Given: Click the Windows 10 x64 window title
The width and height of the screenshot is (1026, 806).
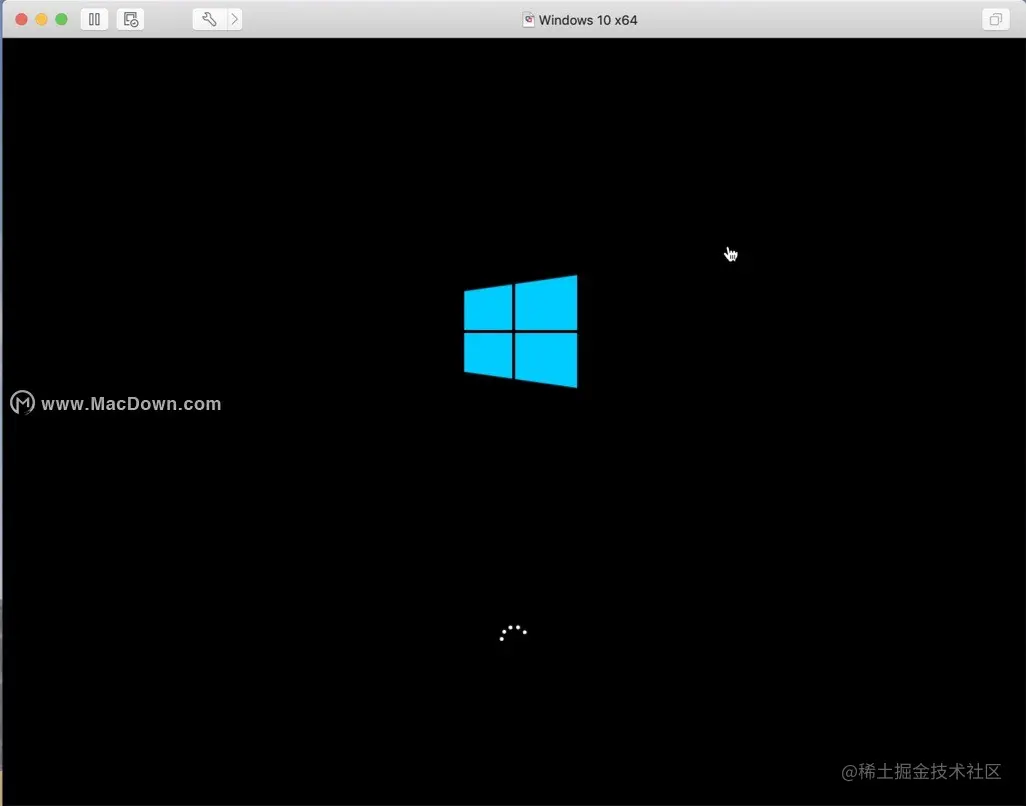Looking at the screenshot, I should tap(588, 20).
